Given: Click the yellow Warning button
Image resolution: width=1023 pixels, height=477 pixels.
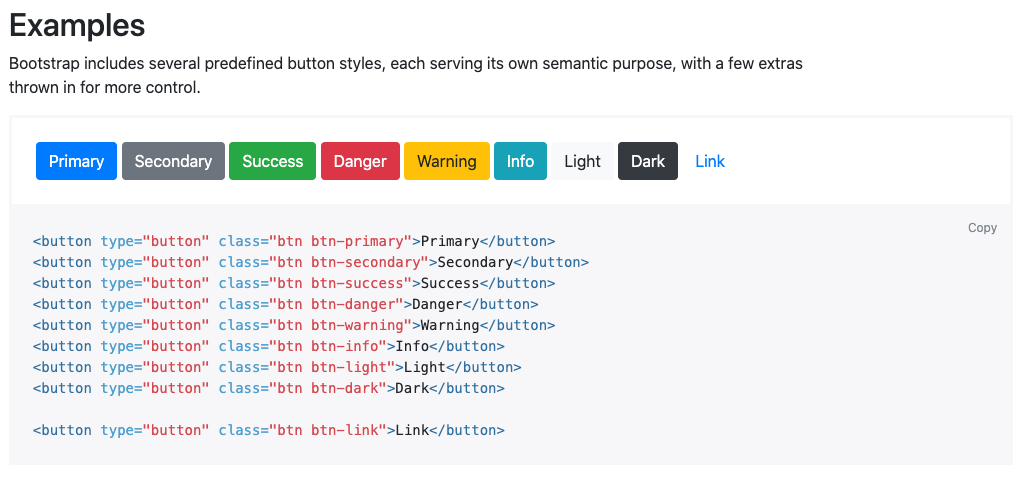Looking at the screenshot, I should (447, 161).
